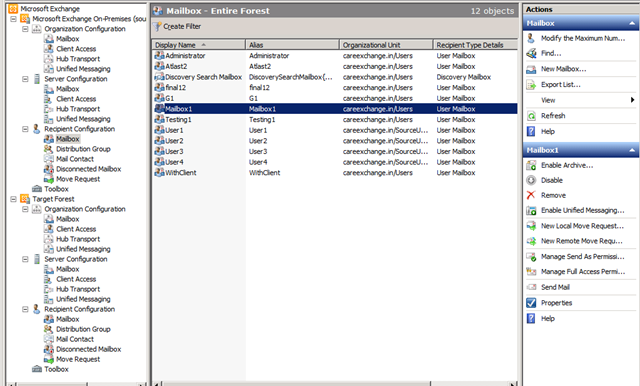Click the Disable mailbox icon
Viewport: 640px width, 386px height.
(531, 180)
